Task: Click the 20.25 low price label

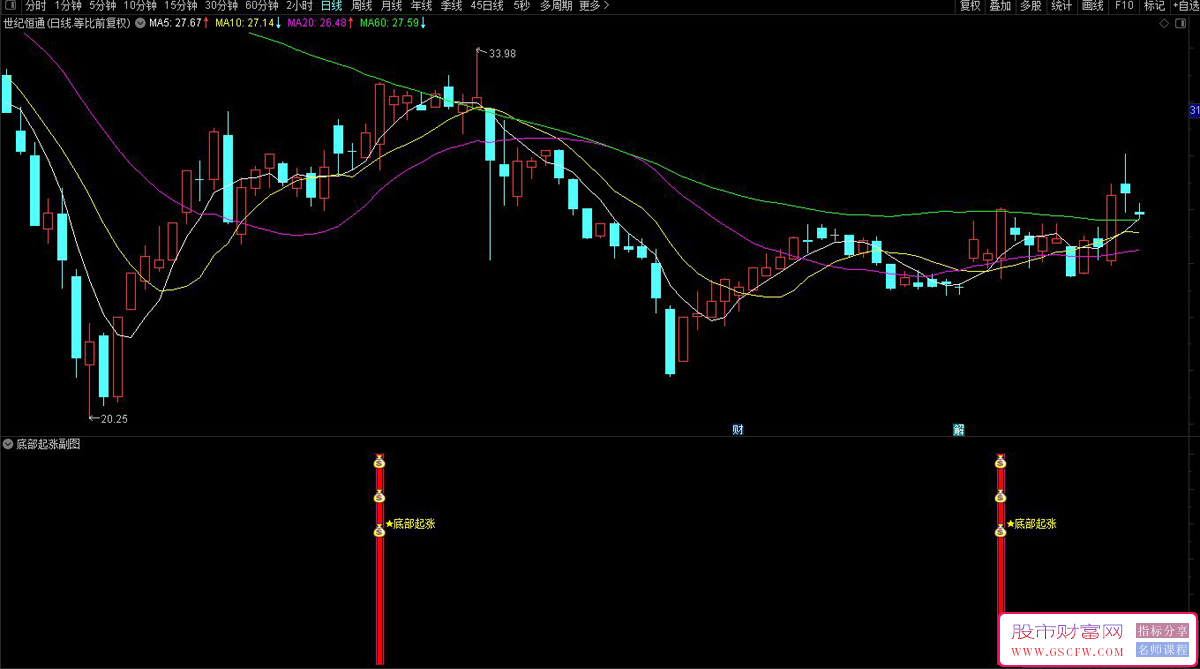Action: [114, 419]
